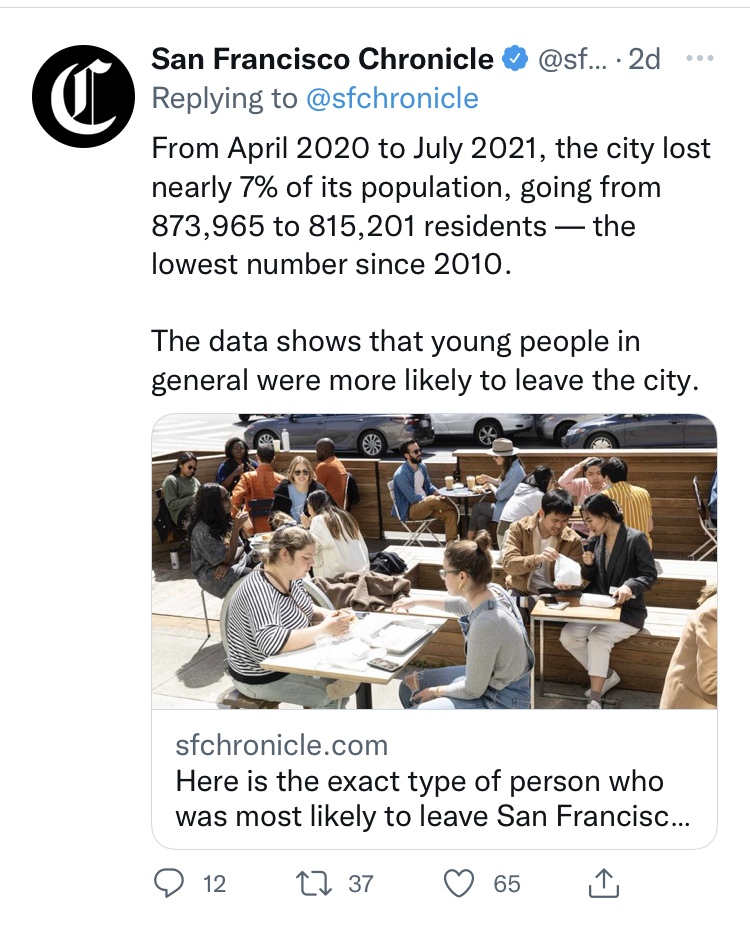Click the retweet count 37
Screen dimensions: 750x933
tap(360, 884)
